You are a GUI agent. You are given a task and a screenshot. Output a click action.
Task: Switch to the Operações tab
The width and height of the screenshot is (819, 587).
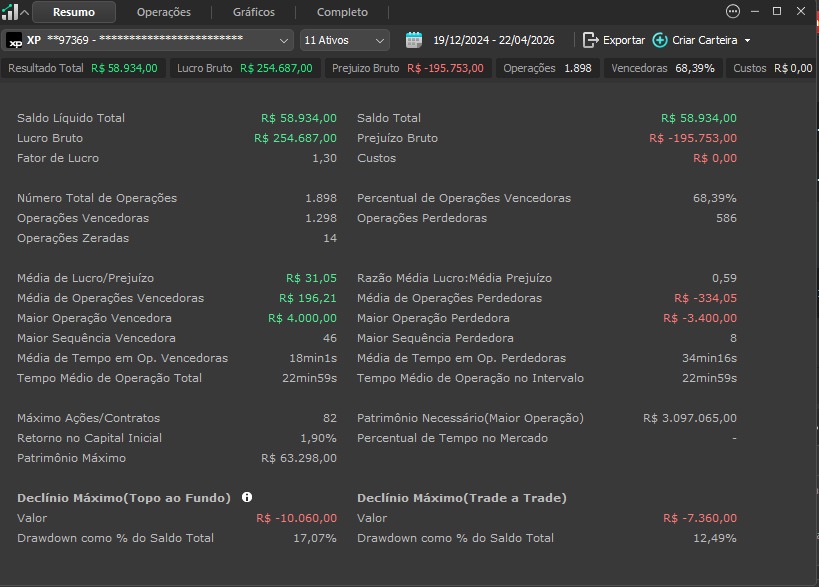(163, 12)
